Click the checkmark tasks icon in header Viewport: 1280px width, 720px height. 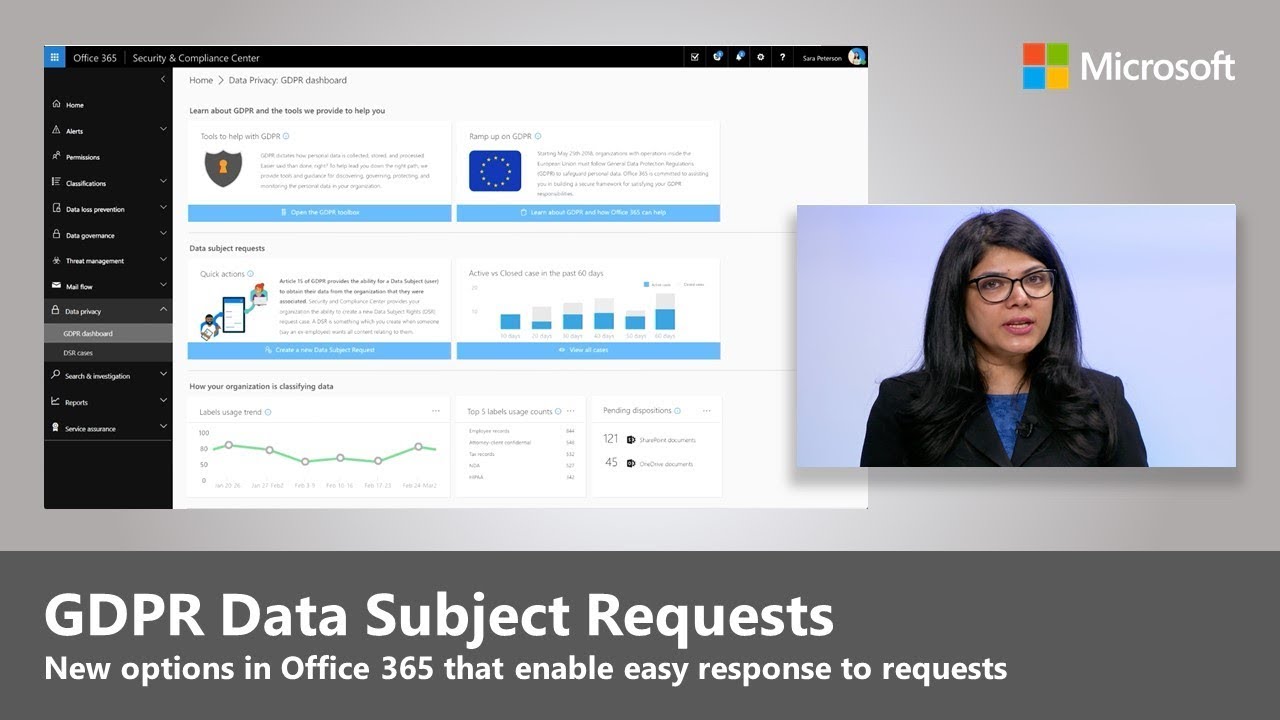pos(695,57)
